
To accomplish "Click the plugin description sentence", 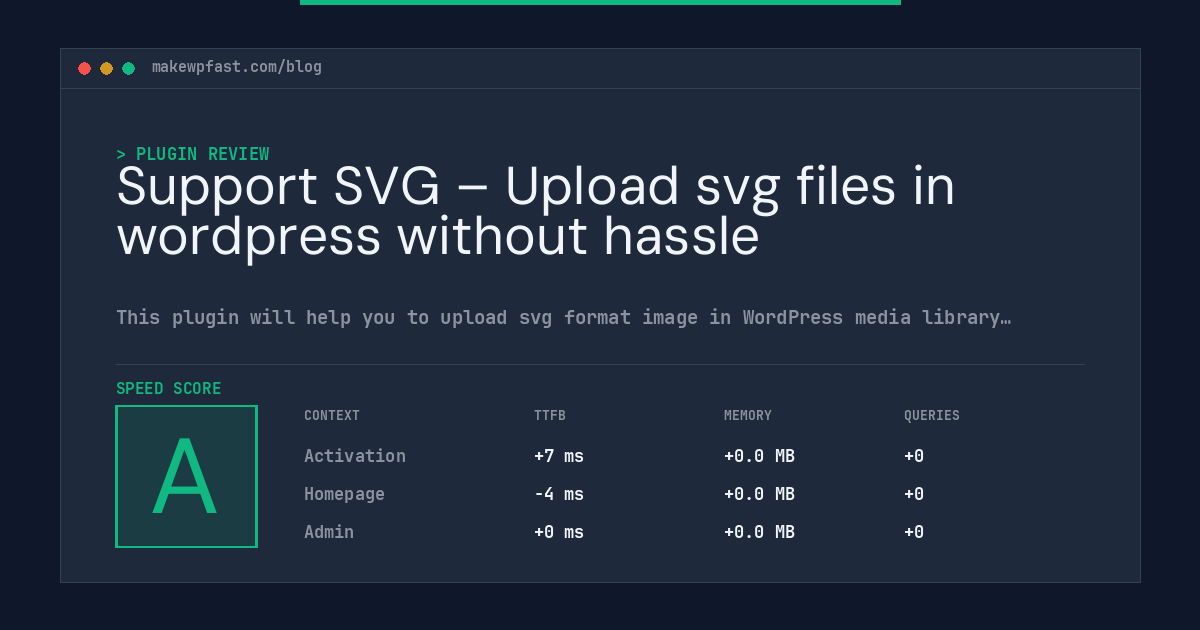I will click(x=564, y=318).
